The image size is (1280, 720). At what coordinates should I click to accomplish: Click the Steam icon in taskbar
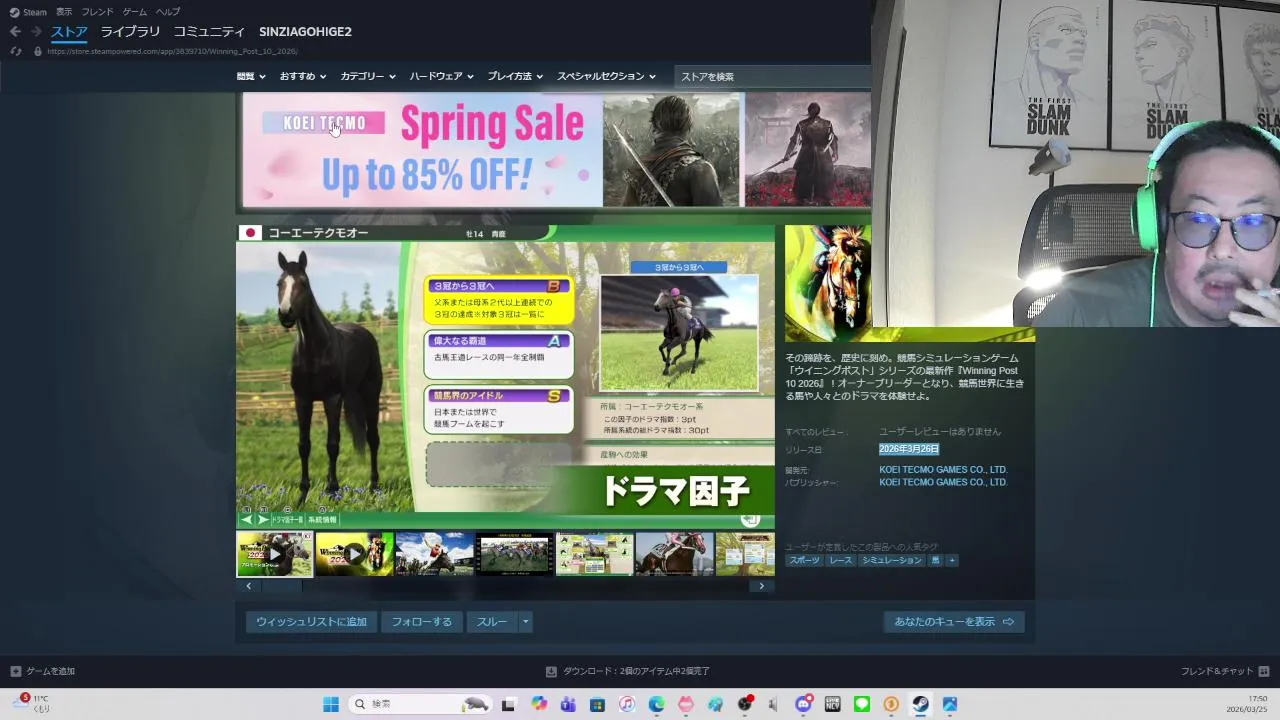(x=921, y=704)
